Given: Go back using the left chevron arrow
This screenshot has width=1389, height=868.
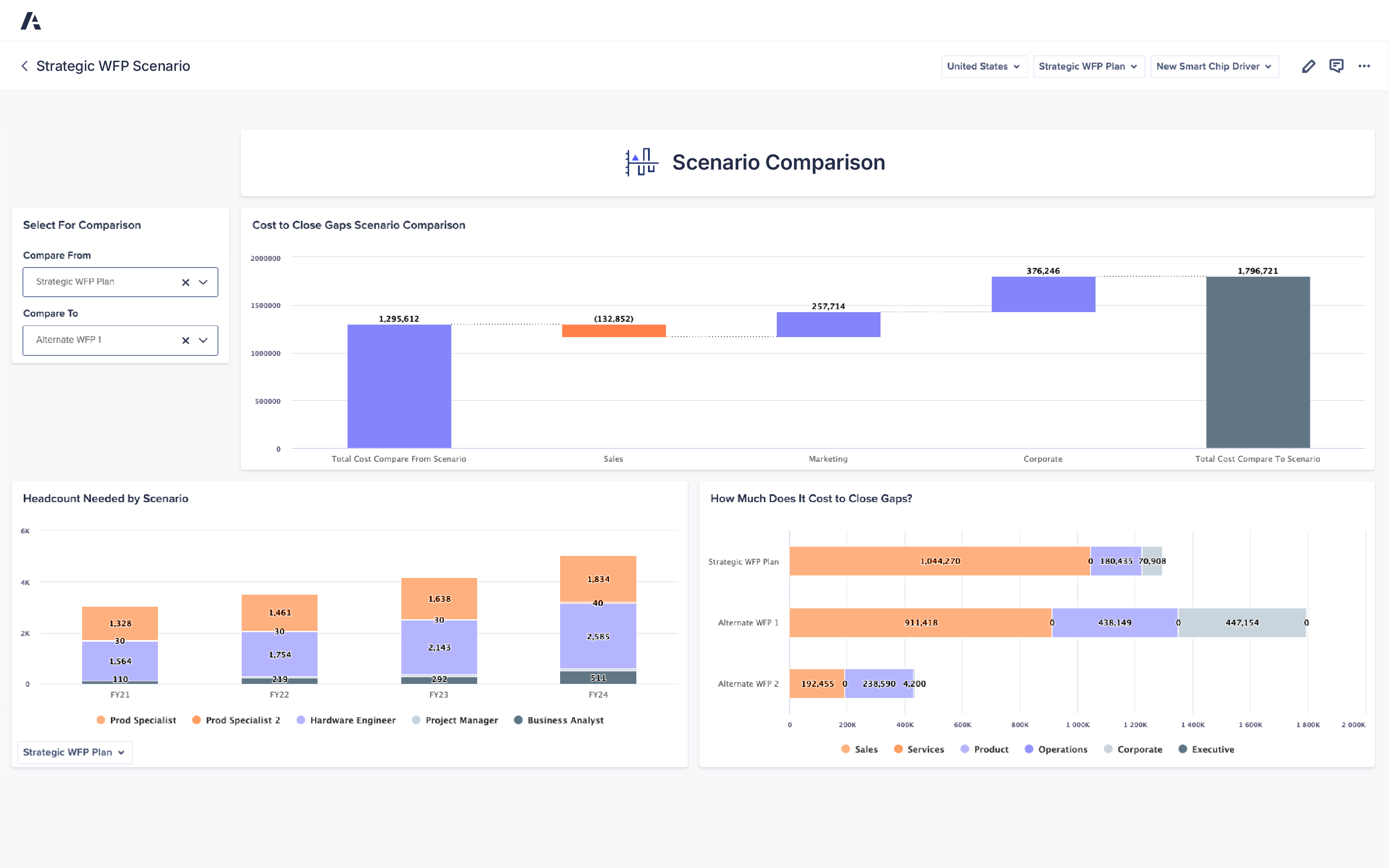Looking at the screenshot, I should pyautogui.click(x=25, y=66).
